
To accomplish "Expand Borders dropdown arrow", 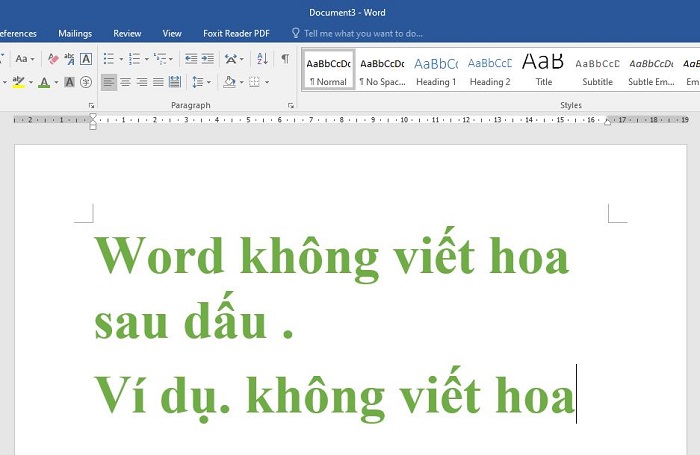I will [267, 83].
